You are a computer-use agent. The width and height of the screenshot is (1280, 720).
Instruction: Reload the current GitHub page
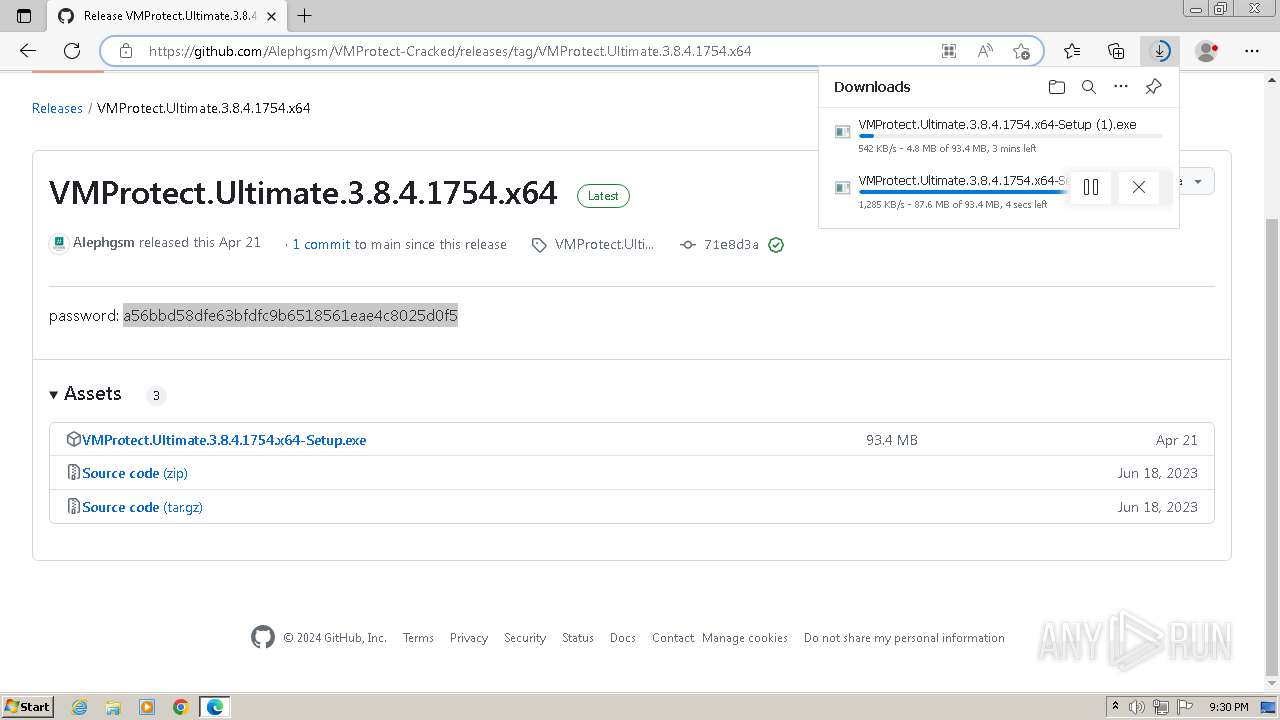tap(72, 51)
